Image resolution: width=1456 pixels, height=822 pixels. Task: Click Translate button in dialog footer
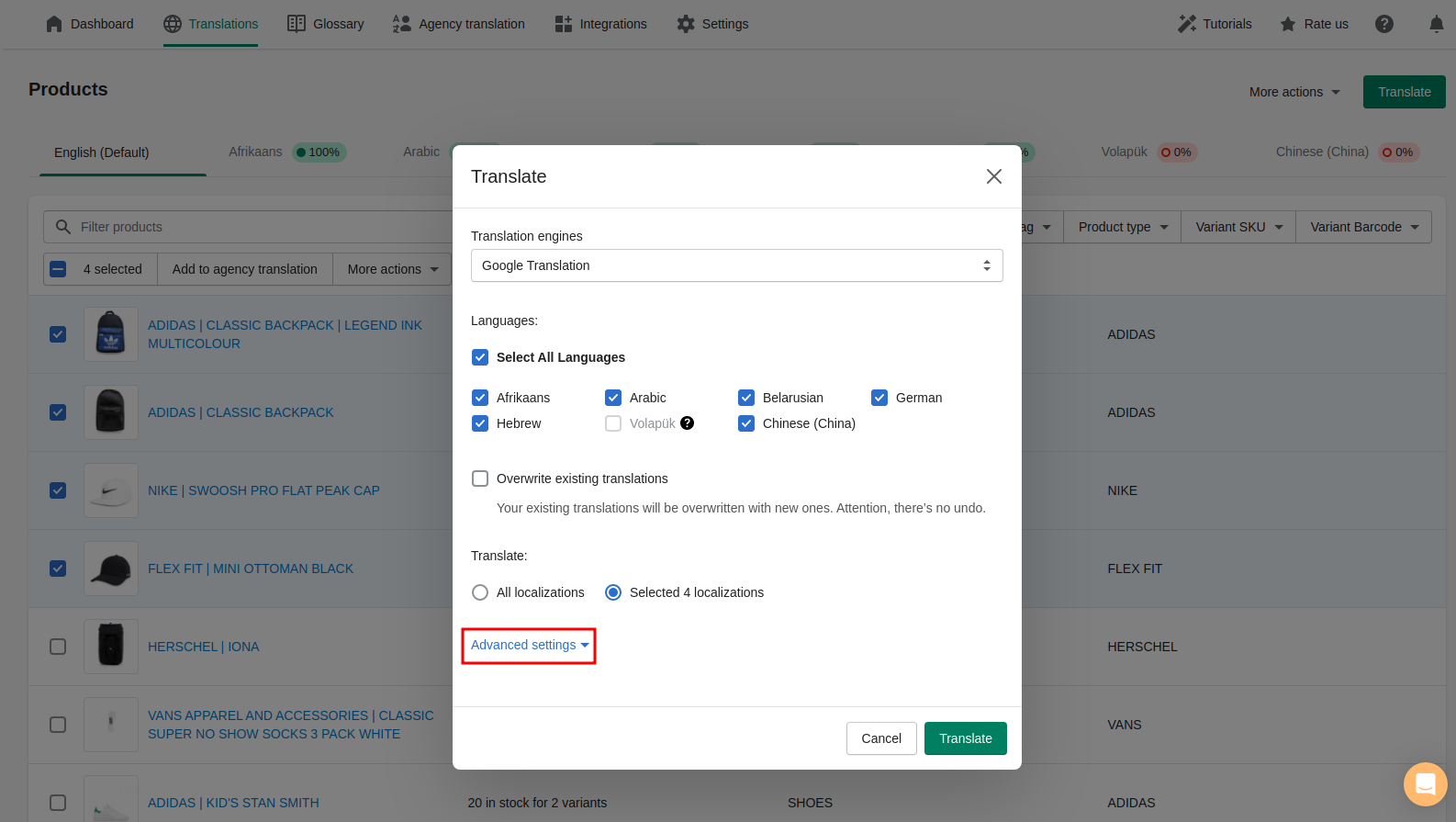966,738
